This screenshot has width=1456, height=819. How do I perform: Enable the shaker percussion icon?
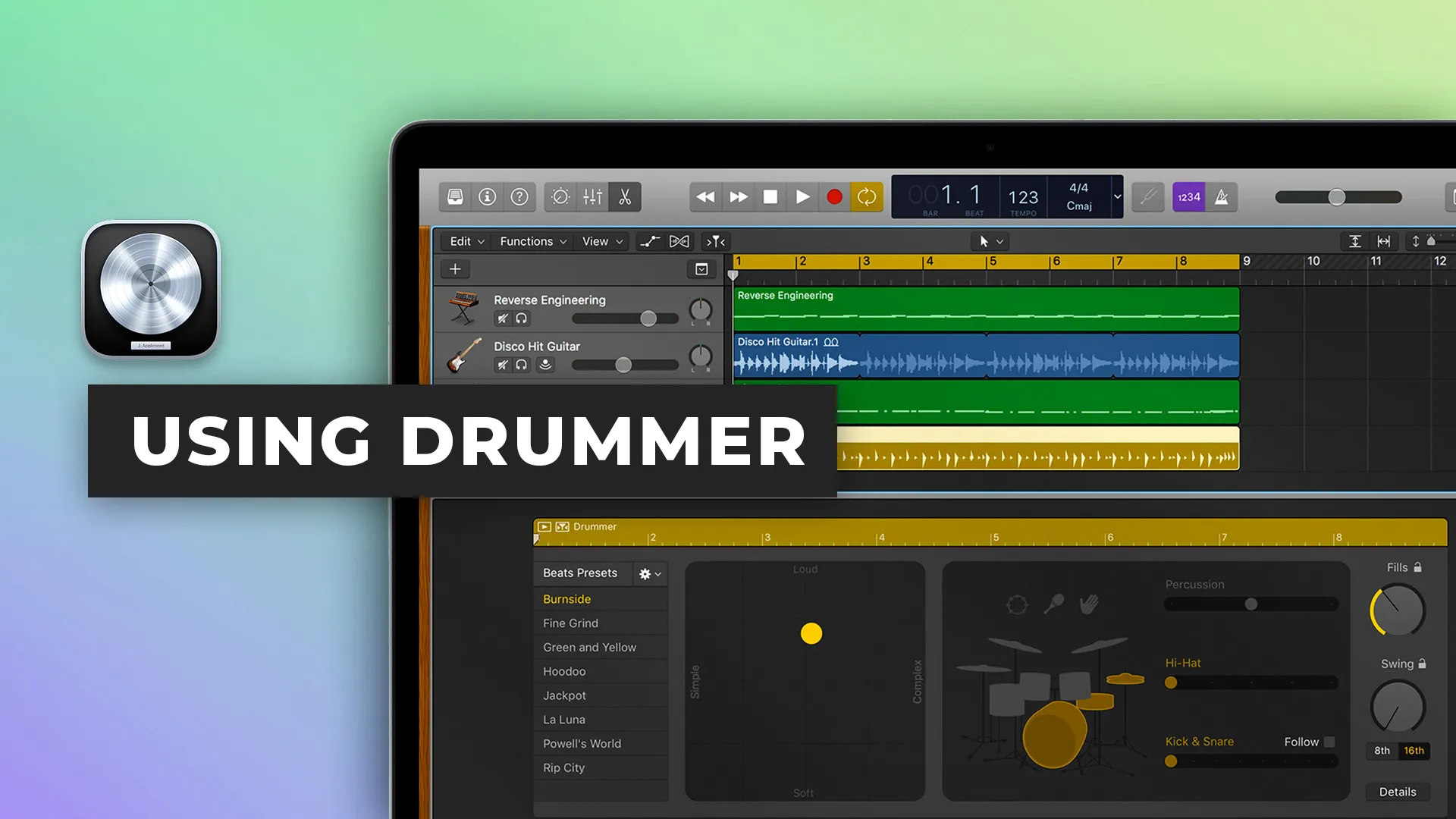point(1053,604)
